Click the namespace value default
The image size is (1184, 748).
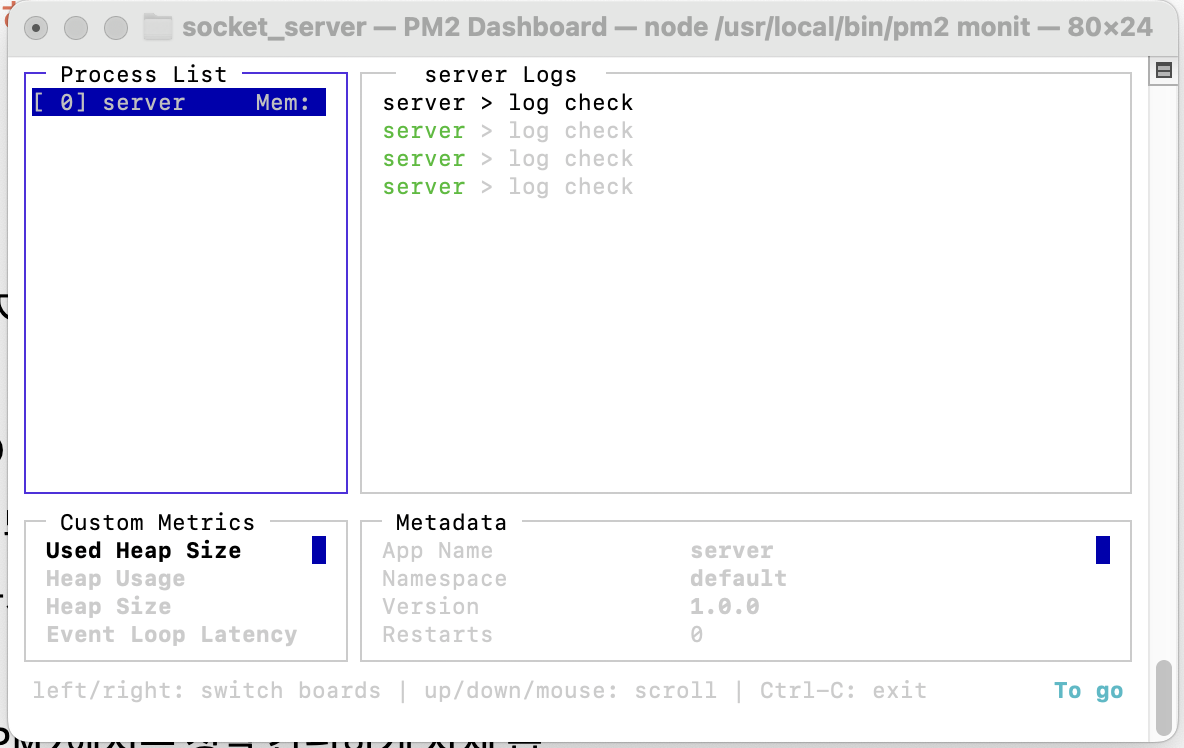click(738, 578)
